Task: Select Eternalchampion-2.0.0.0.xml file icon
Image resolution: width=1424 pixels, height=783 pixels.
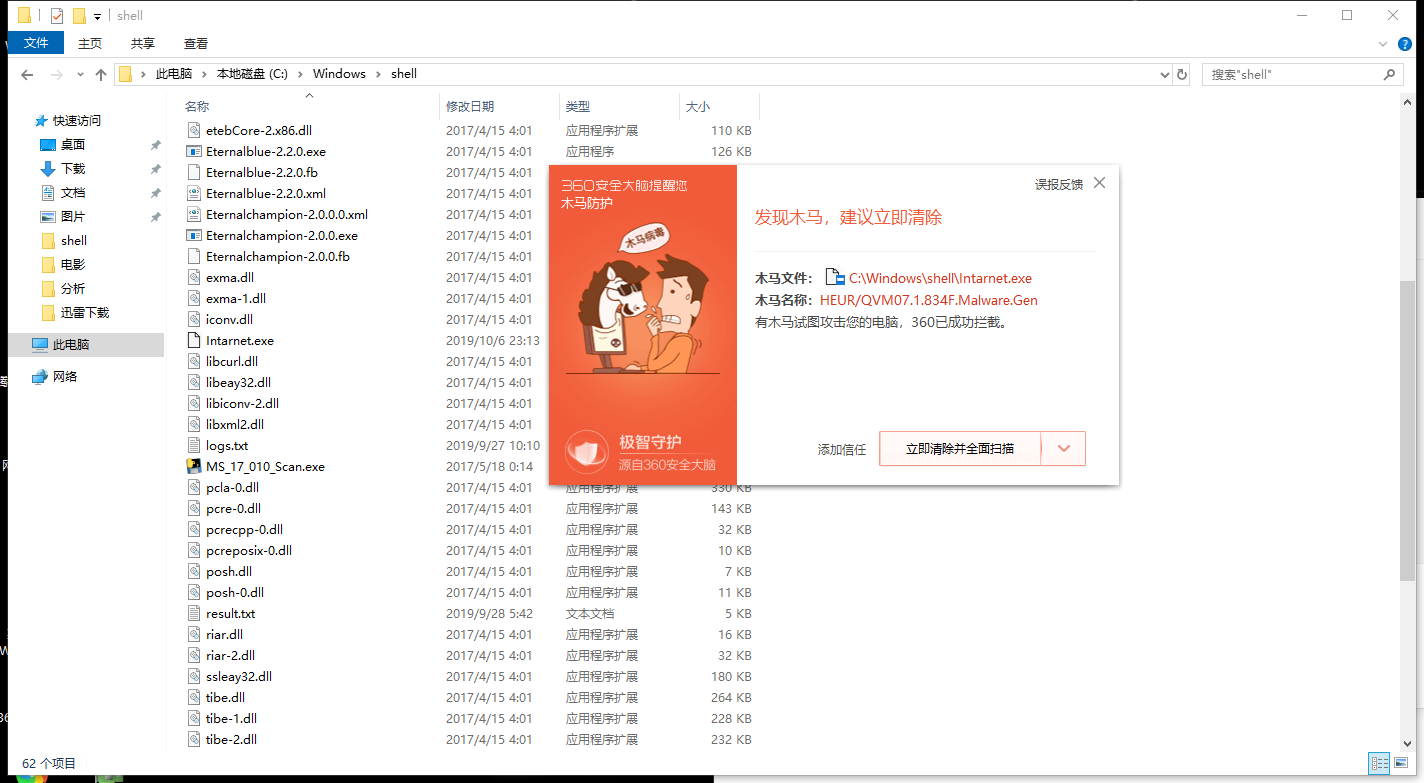Action: 195,214
